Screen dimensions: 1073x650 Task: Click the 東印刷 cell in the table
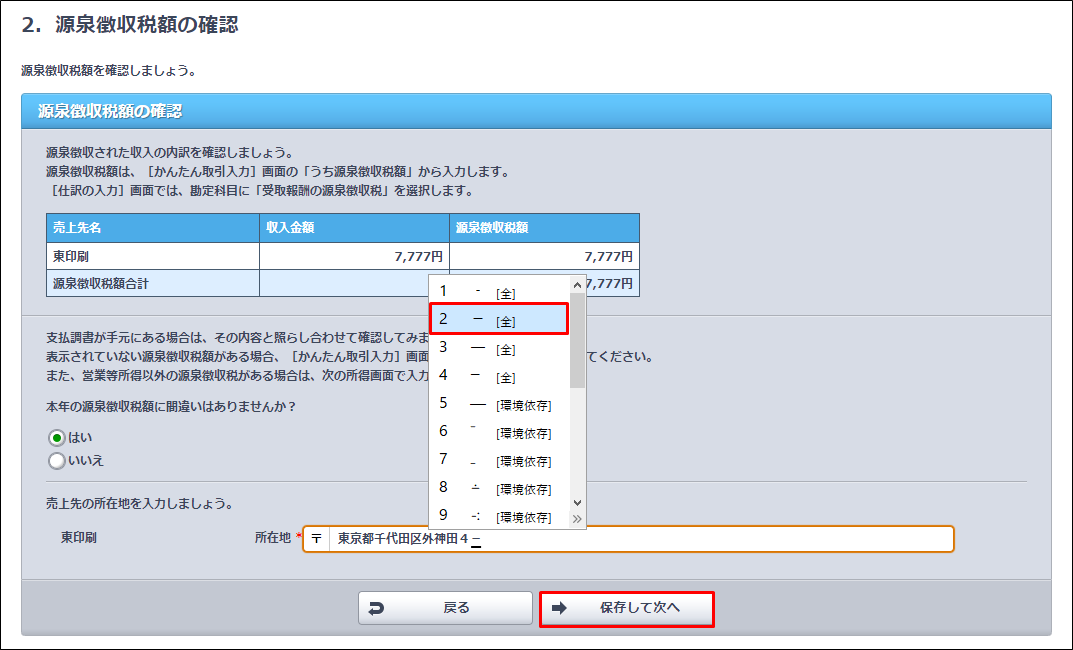click(x=152, y=257)
